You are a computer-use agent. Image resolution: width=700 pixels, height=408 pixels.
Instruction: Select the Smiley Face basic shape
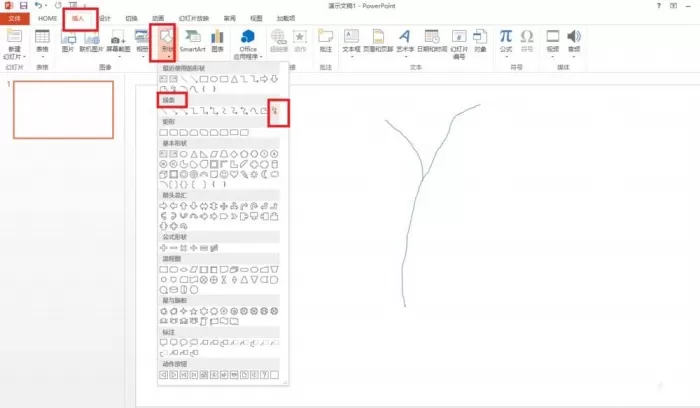[224, 174]
